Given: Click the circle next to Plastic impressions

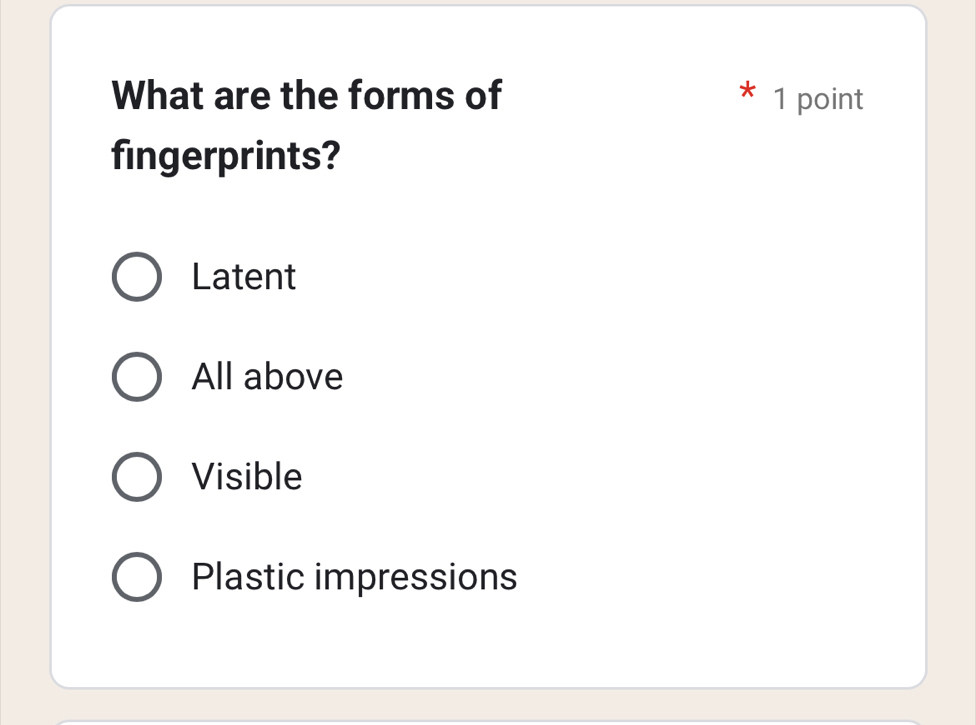Looking at the screenshot, I should (x=137, y=577).
